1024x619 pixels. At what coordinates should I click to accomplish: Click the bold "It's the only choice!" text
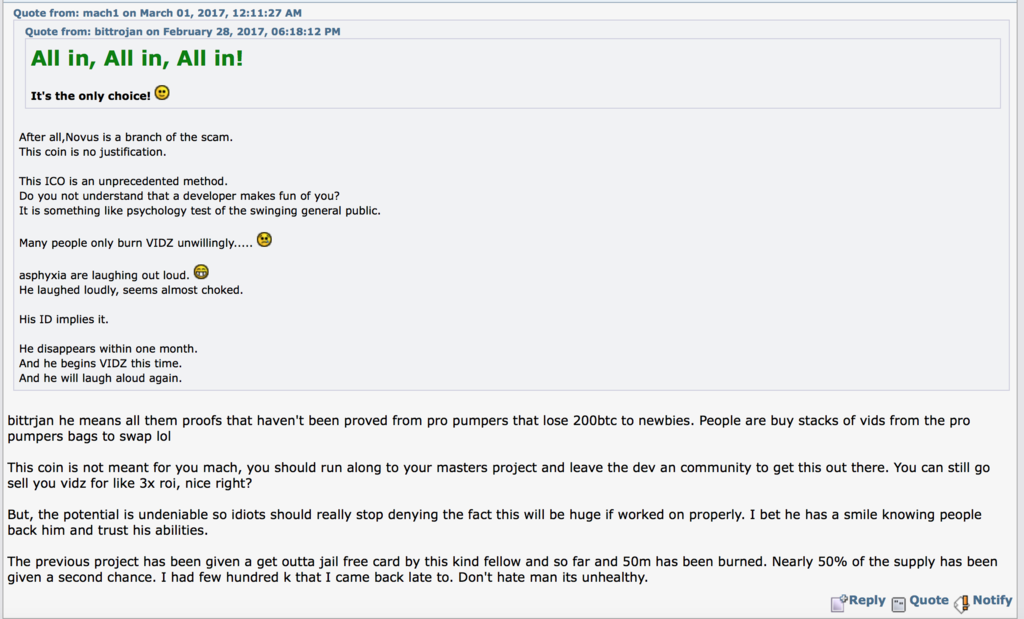[91, 96]
